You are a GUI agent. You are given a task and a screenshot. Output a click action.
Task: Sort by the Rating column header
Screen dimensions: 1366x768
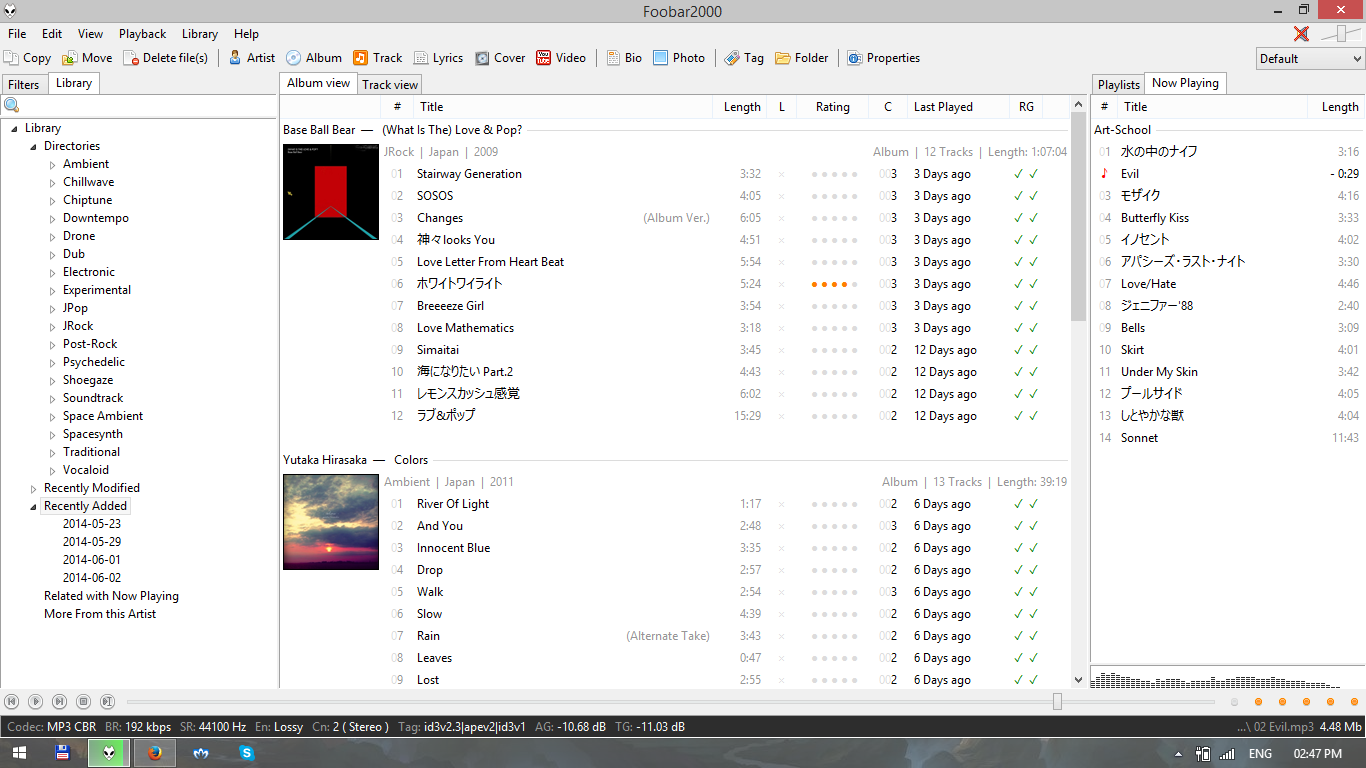pos(833,107)
